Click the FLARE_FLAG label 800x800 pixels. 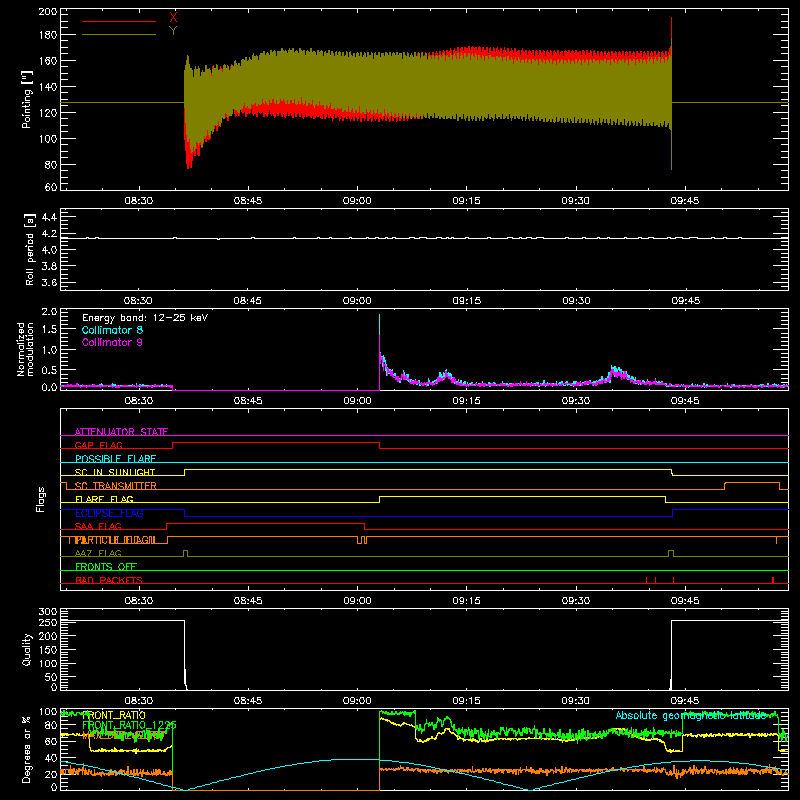tap(104, 499)
